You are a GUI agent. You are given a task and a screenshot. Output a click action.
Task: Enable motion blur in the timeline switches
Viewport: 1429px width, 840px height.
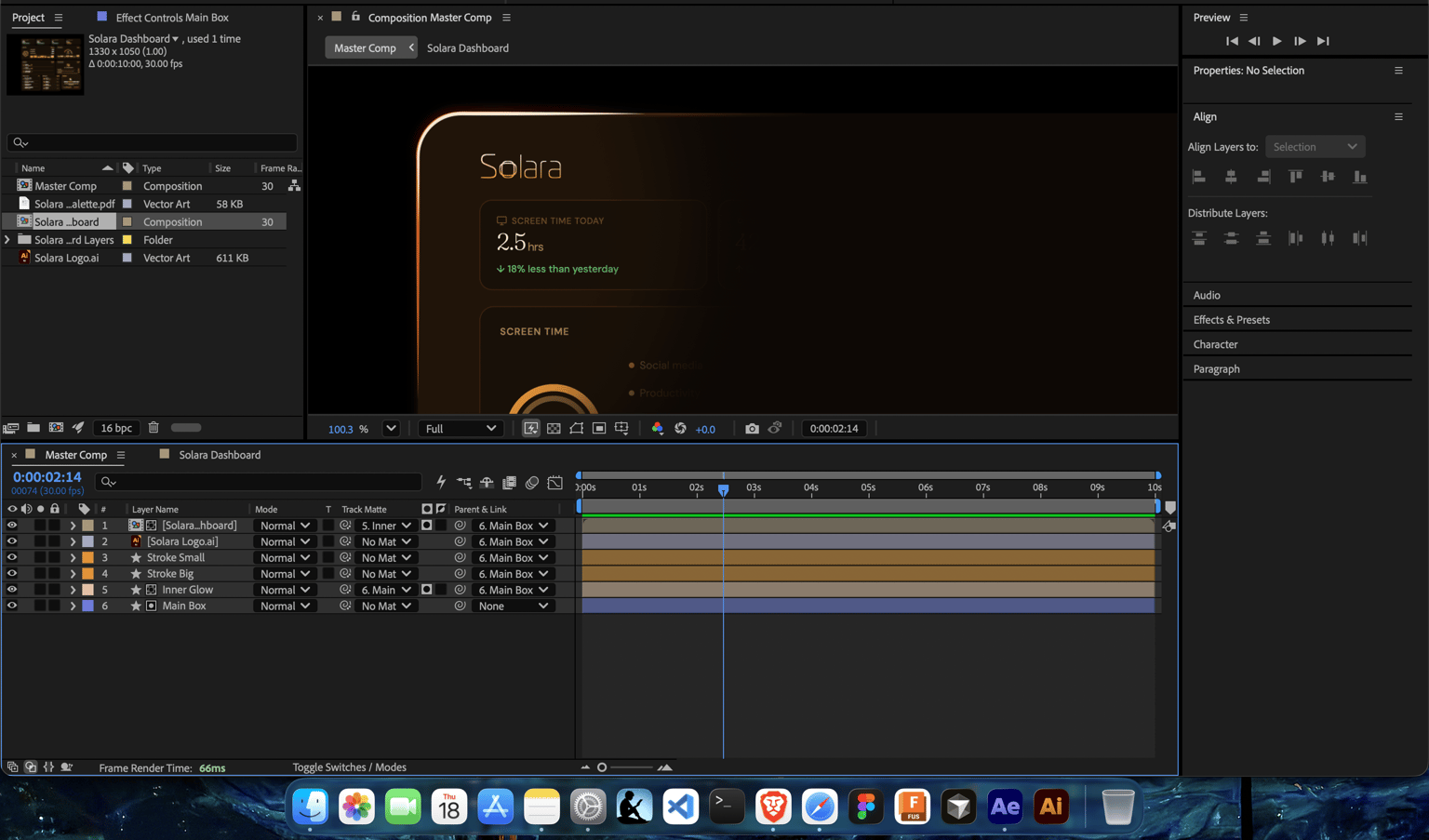tap(532, 482)
